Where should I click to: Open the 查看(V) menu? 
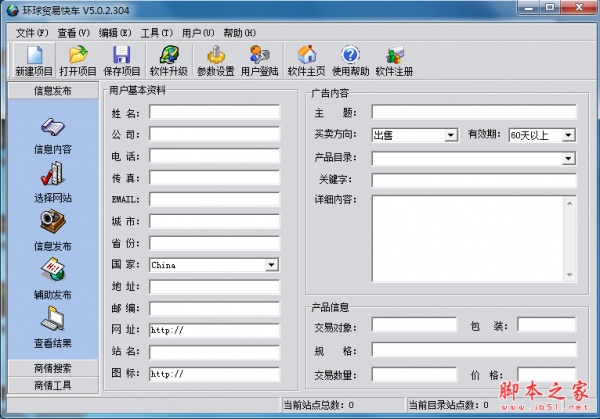73,33
